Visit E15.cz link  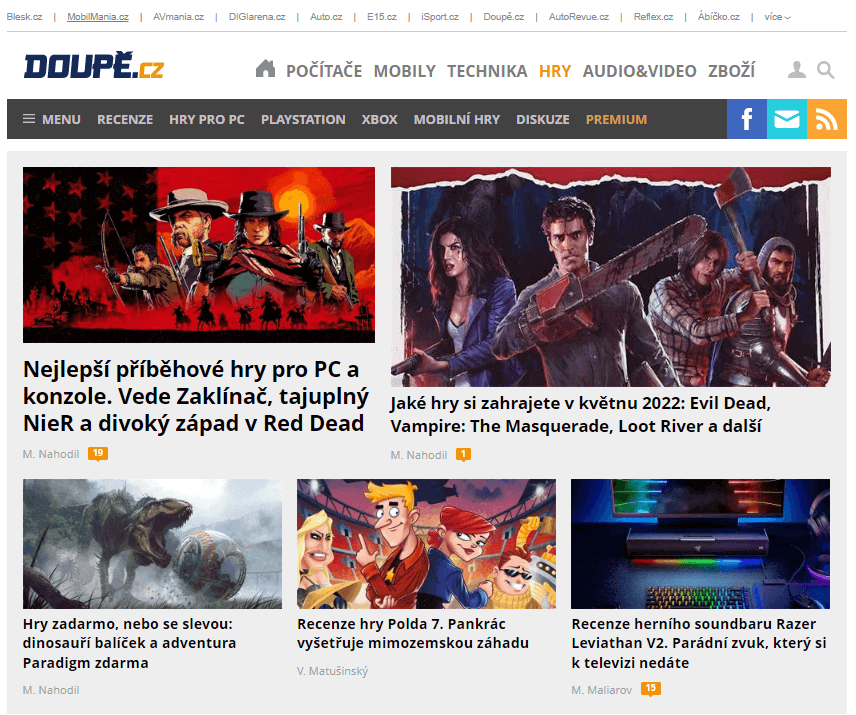(382, 17)
